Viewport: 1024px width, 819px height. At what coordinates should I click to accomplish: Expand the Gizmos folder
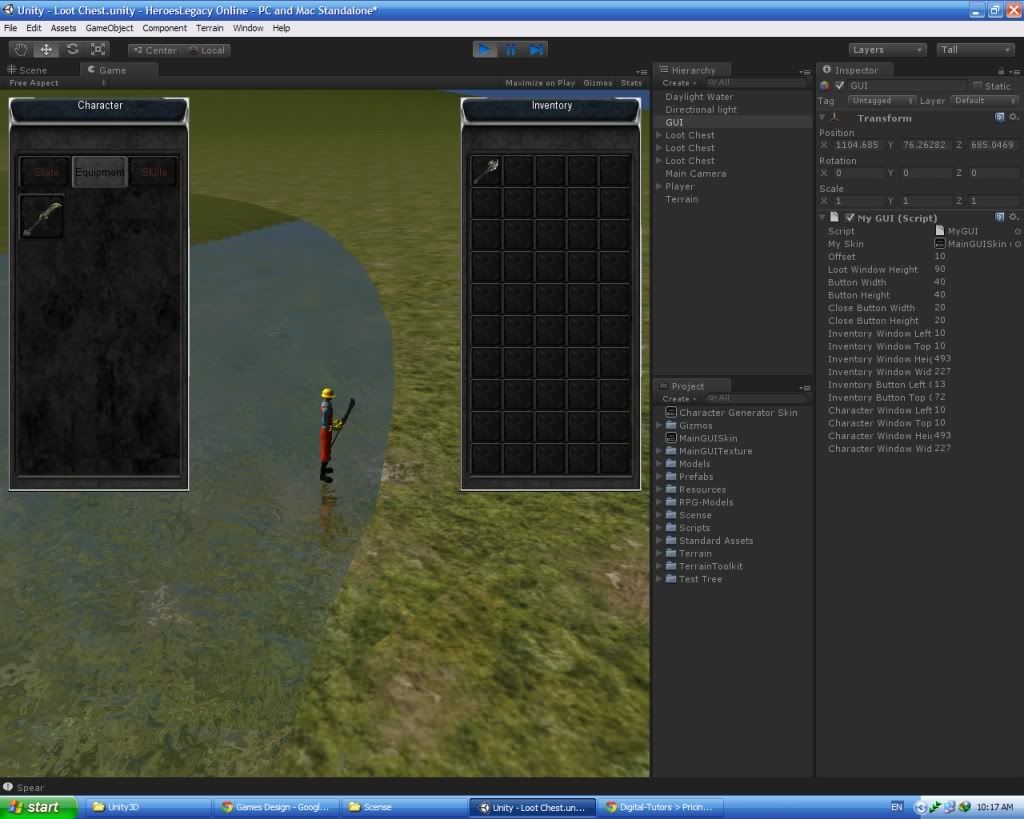(x=659, y=425)
